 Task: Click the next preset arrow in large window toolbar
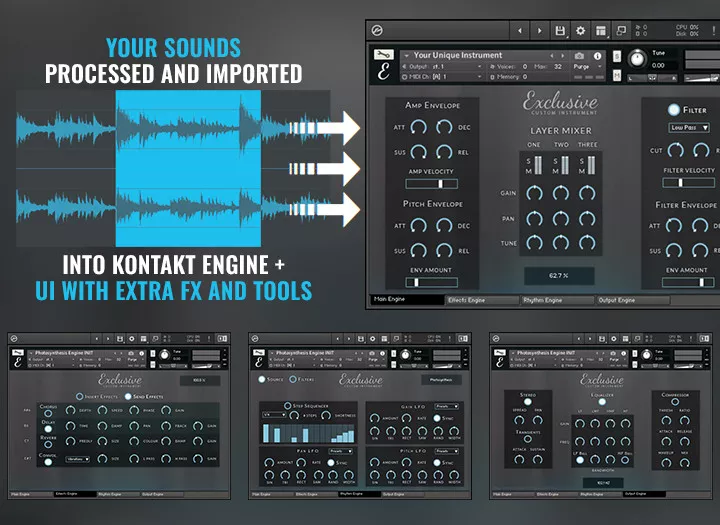[540, 31]
